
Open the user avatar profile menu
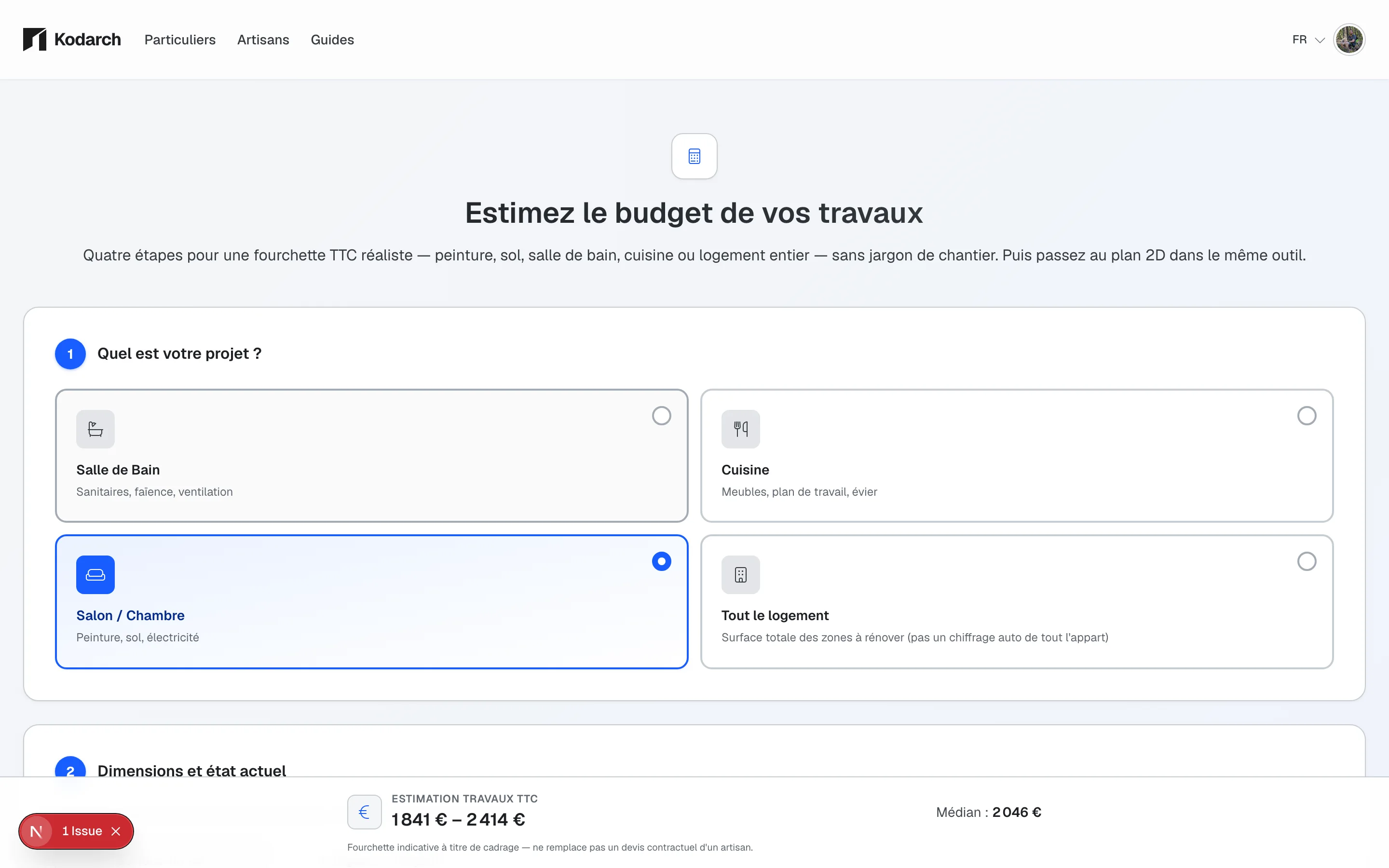[x=1349, y=40]
